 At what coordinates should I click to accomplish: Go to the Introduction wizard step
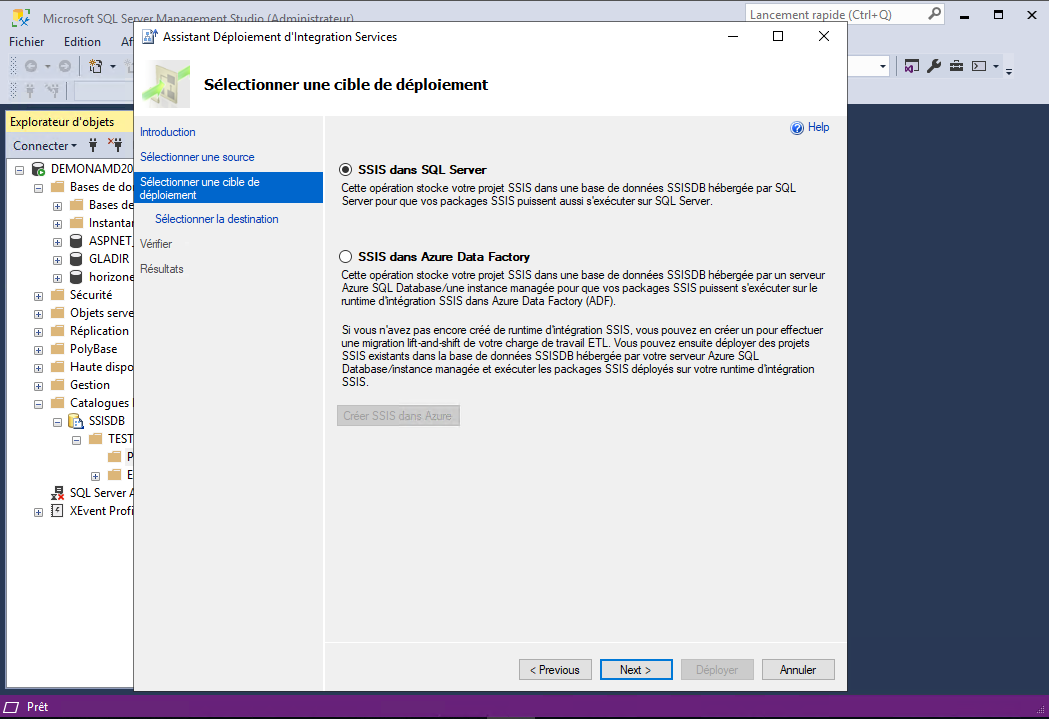click(x=167, y=132)
